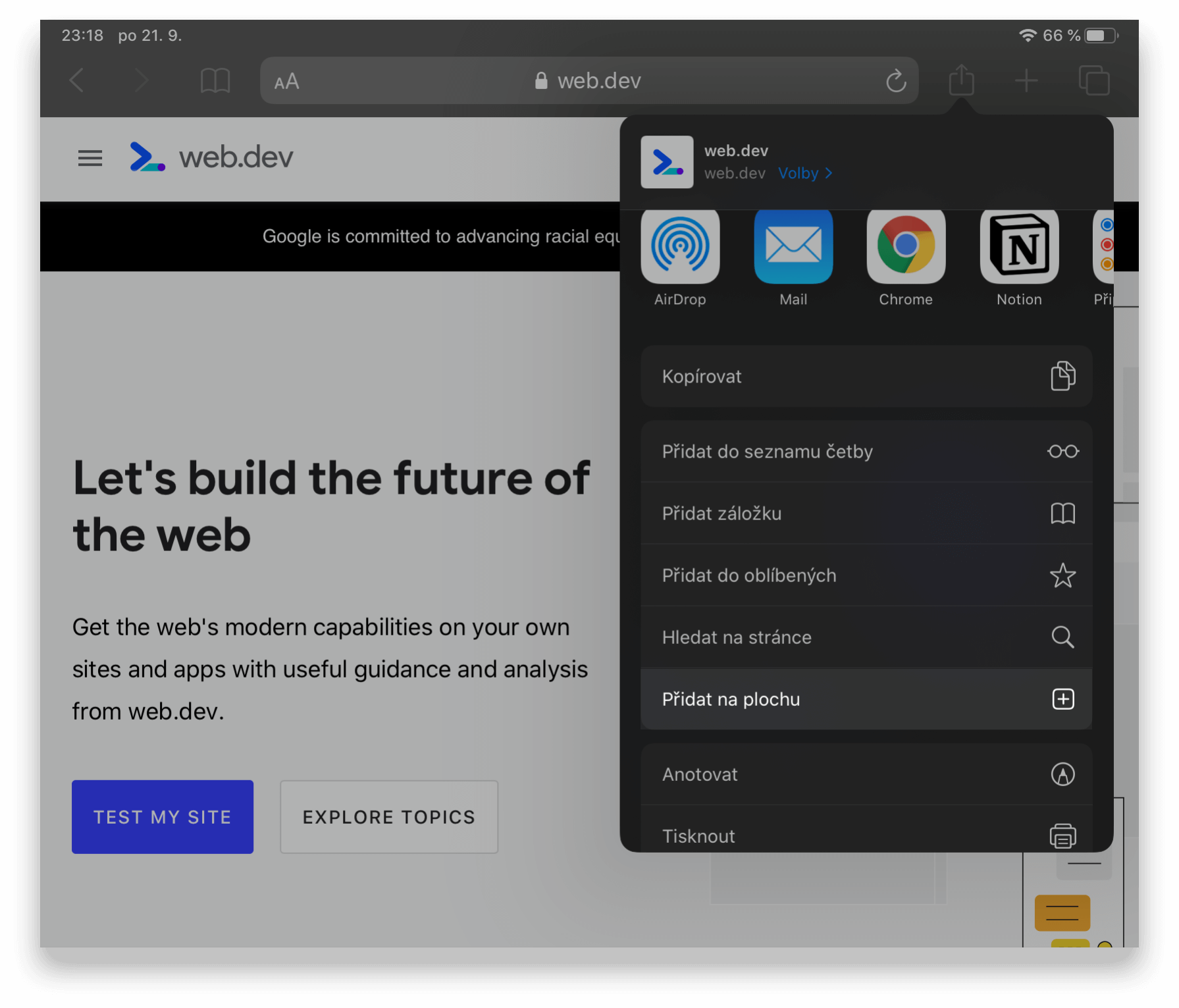
Task: Click the TEST MY SITE button
Action: click(163, 816)
